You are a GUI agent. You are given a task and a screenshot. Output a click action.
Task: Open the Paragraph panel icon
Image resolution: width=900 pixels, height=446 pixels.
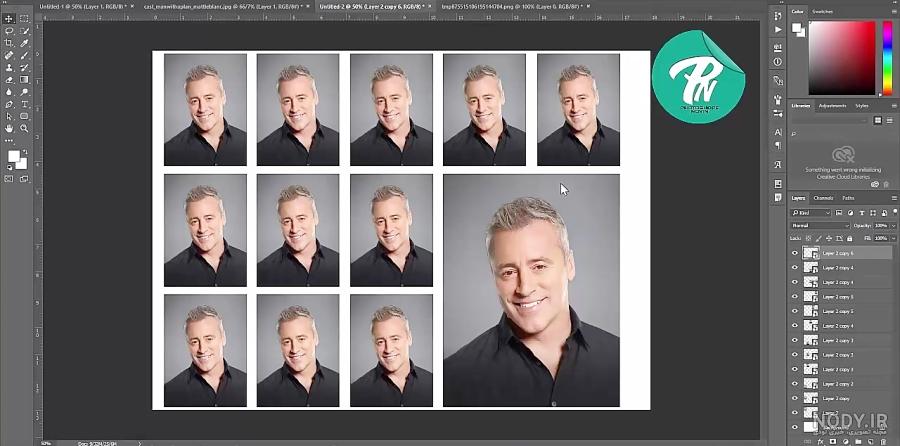click(x=778, y=145)
